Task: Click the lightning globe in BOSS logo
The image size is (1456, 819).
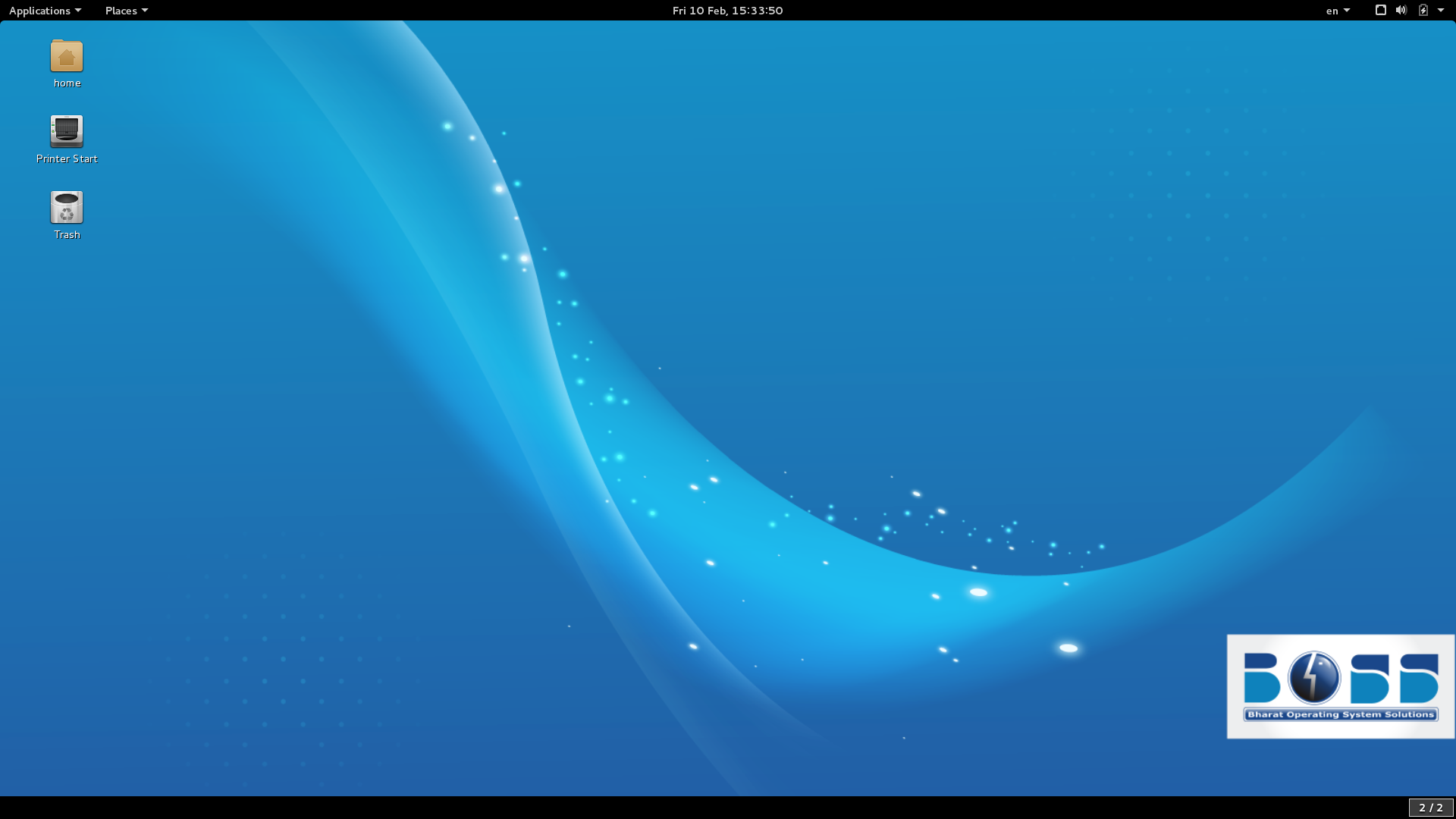Action: point(1313,677)
